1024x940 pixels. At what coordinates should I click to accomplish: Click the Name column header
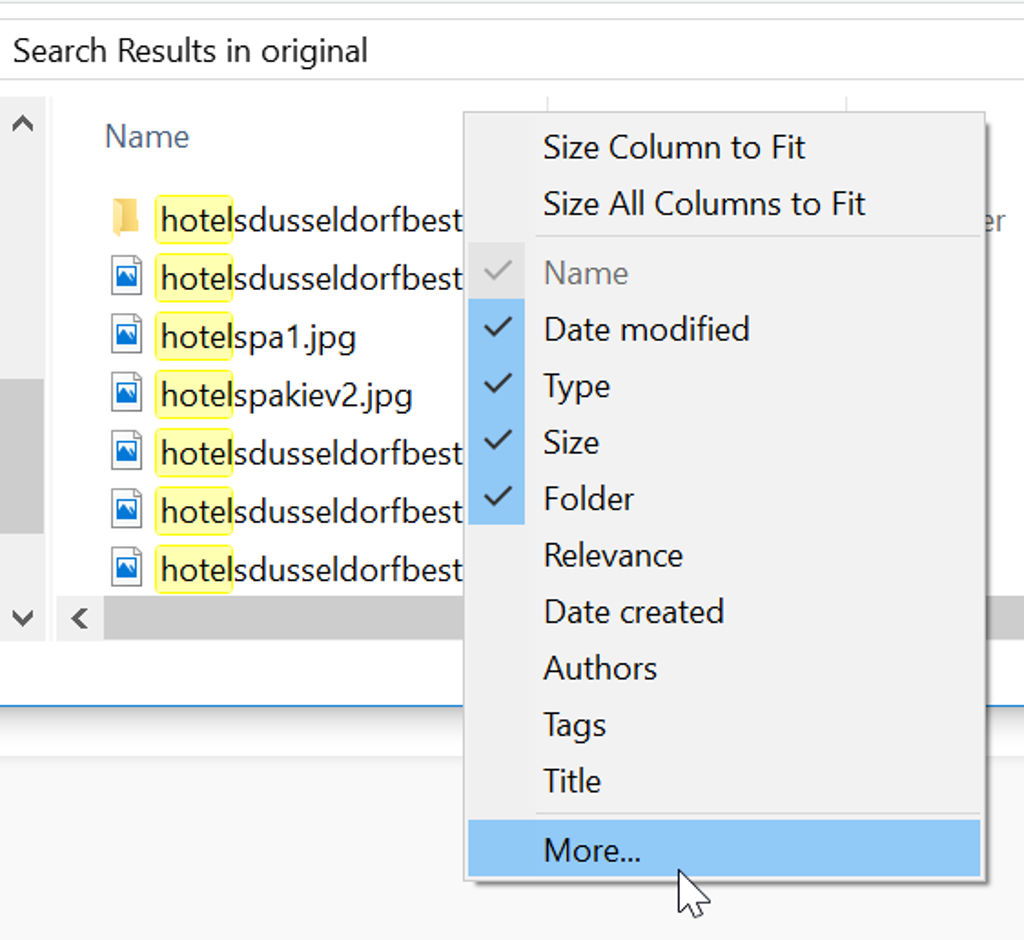[x=147, y=136]
